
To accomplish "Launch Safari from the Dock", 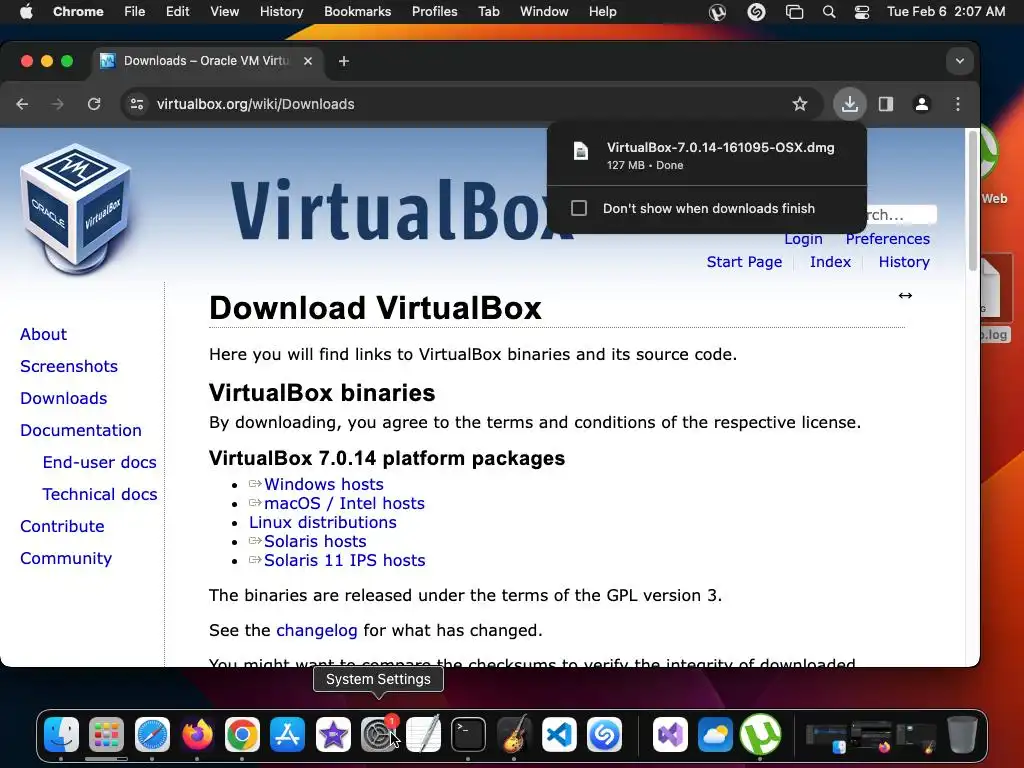I will click(x=152, y=735).
